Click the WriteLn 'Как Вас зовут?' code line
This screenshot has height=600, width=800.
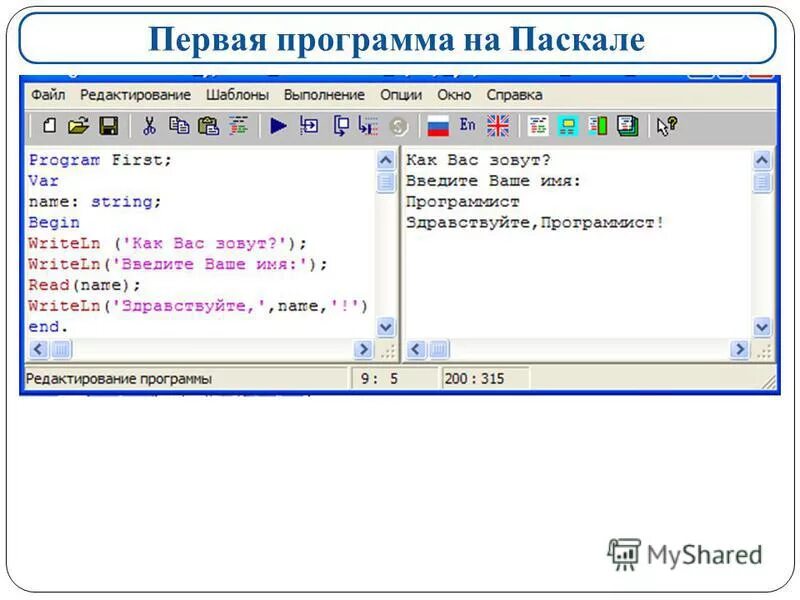coord(167,243)
